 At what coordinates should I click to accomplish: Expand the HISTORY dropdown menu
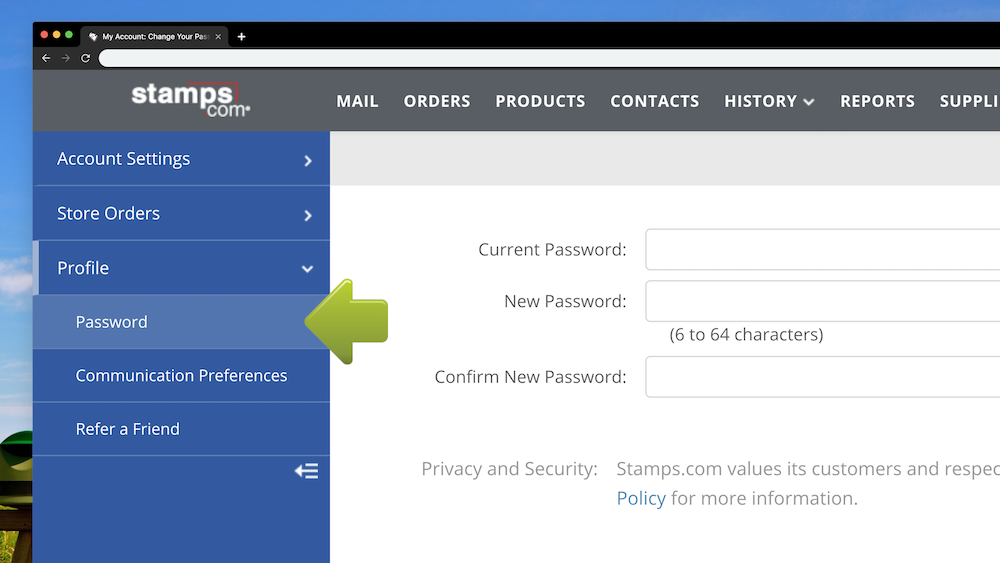pos(769,101)
